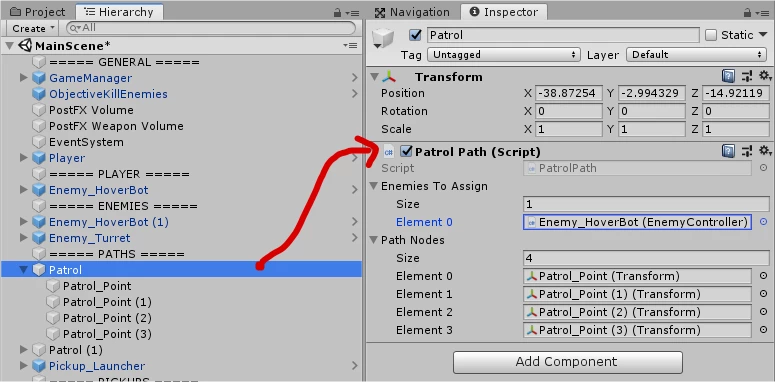
Task: Click the GameObject cube icon in Inspector
Action: click(383, 37)
